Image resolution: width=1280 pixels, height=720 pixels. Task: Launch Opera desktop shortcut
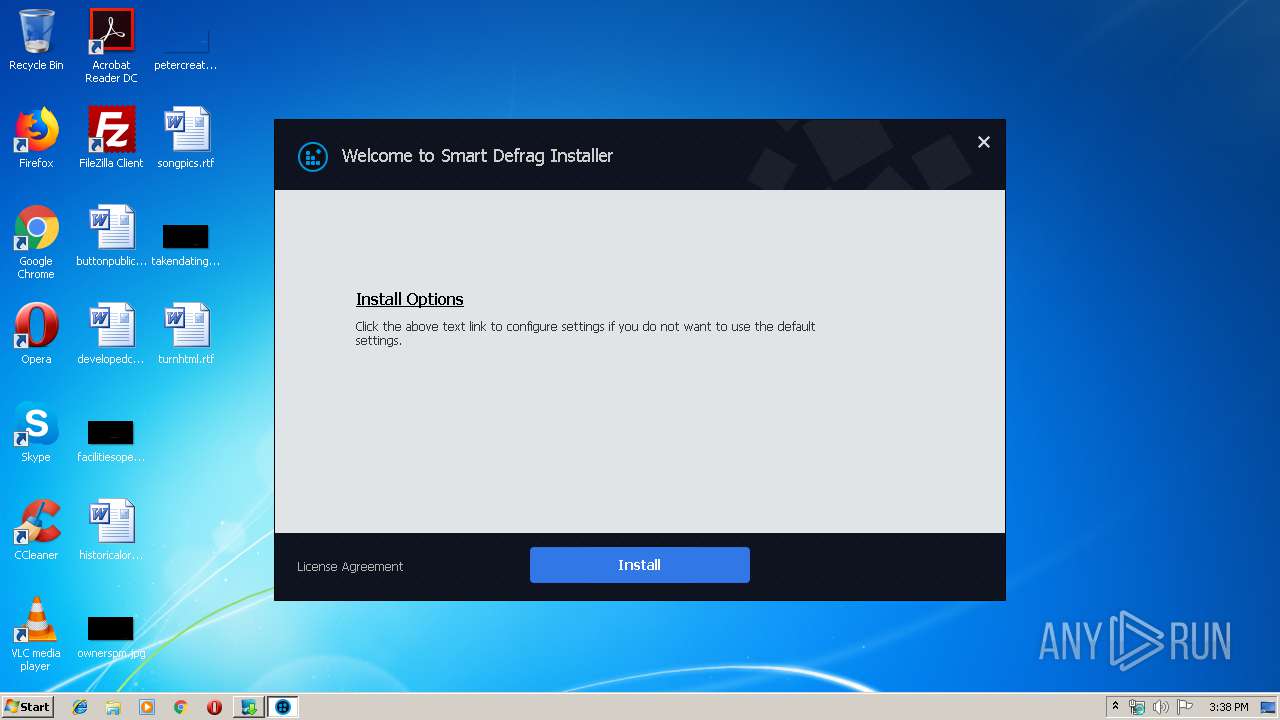click(36, 334)
